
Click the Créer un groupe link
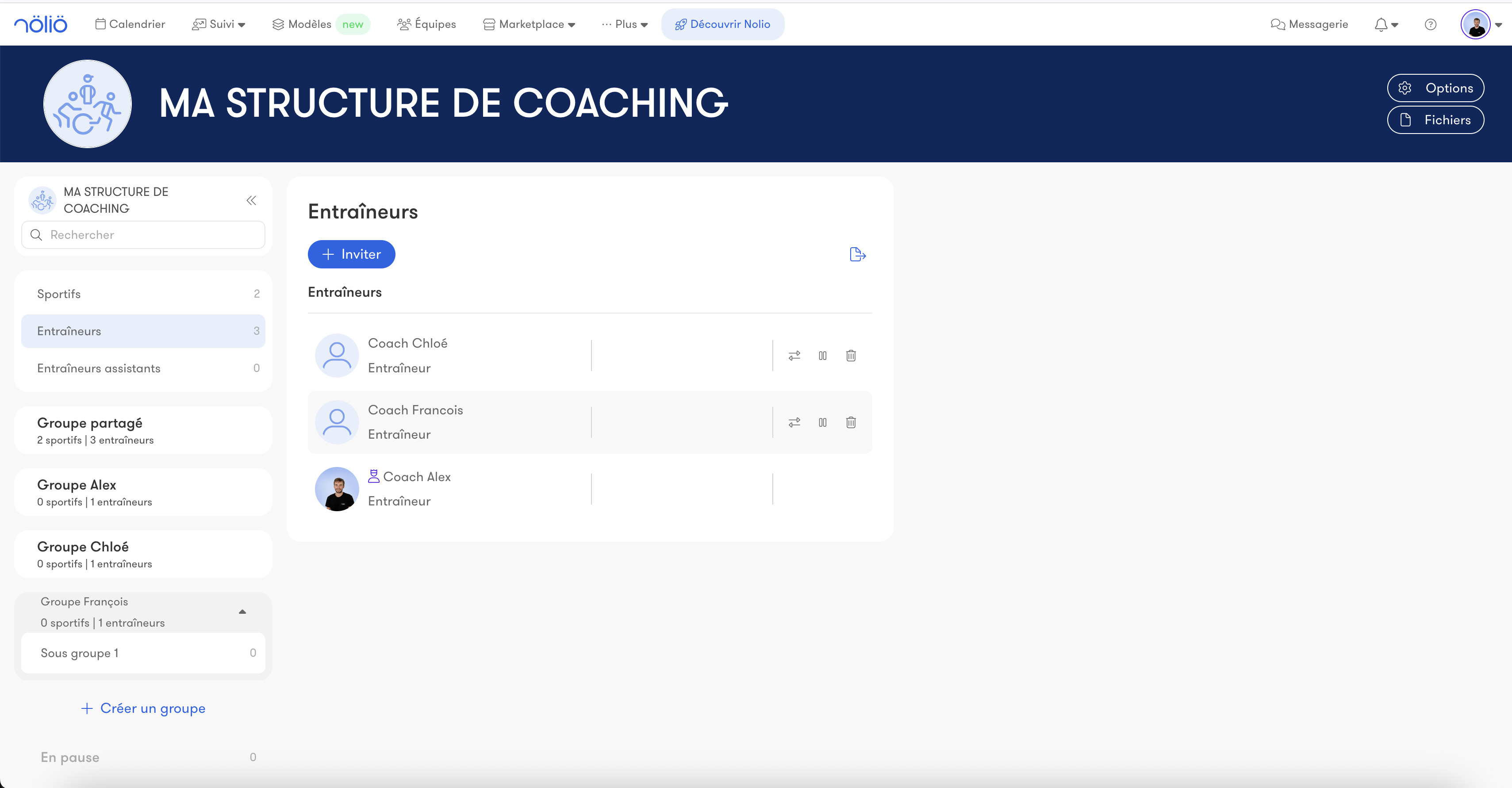click(x=143, y=708)
